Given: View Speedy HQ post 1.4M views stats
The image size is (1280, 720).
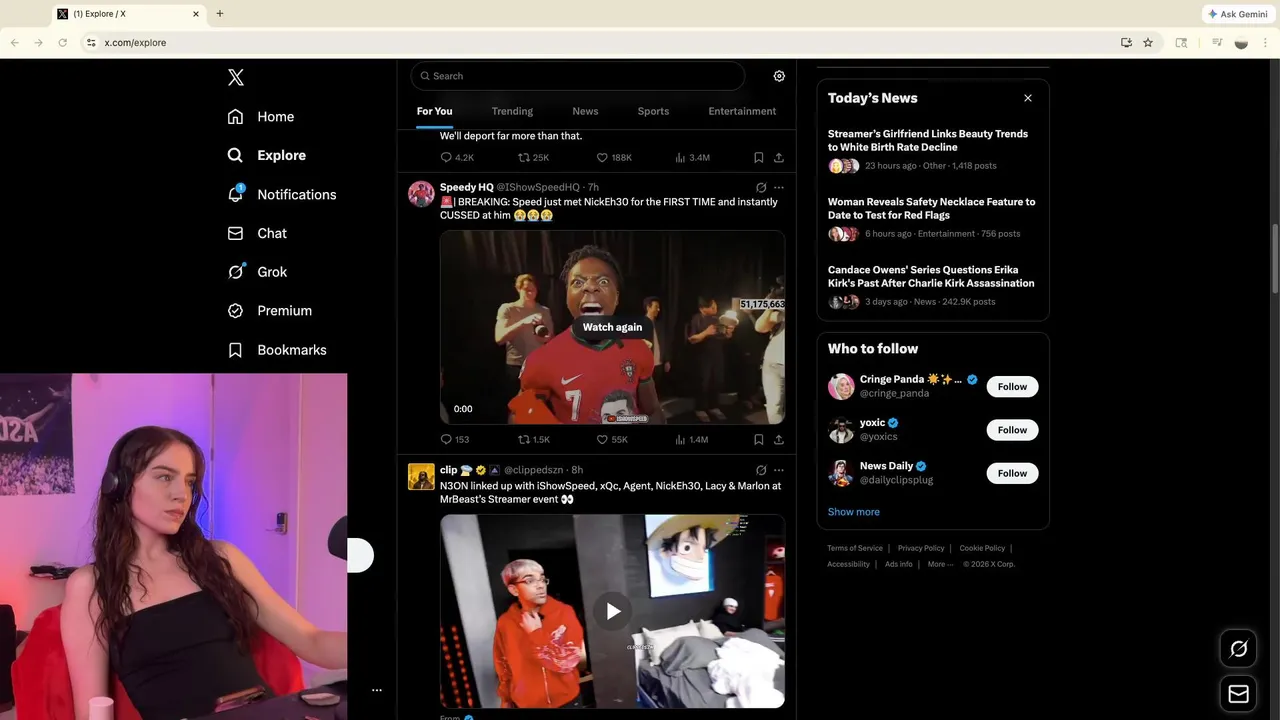Looking at the screenshot, I should point(692,440).
